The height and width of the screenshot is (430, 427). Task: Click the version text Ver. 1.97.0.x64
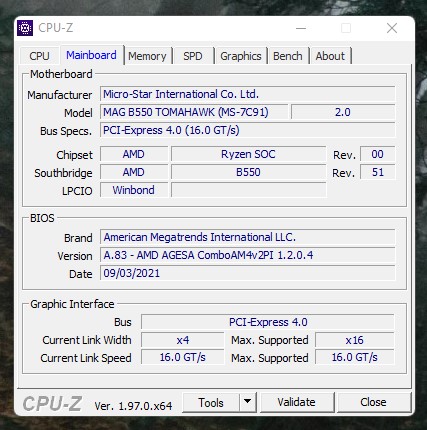pyautogui.click(x=133, y=406)
